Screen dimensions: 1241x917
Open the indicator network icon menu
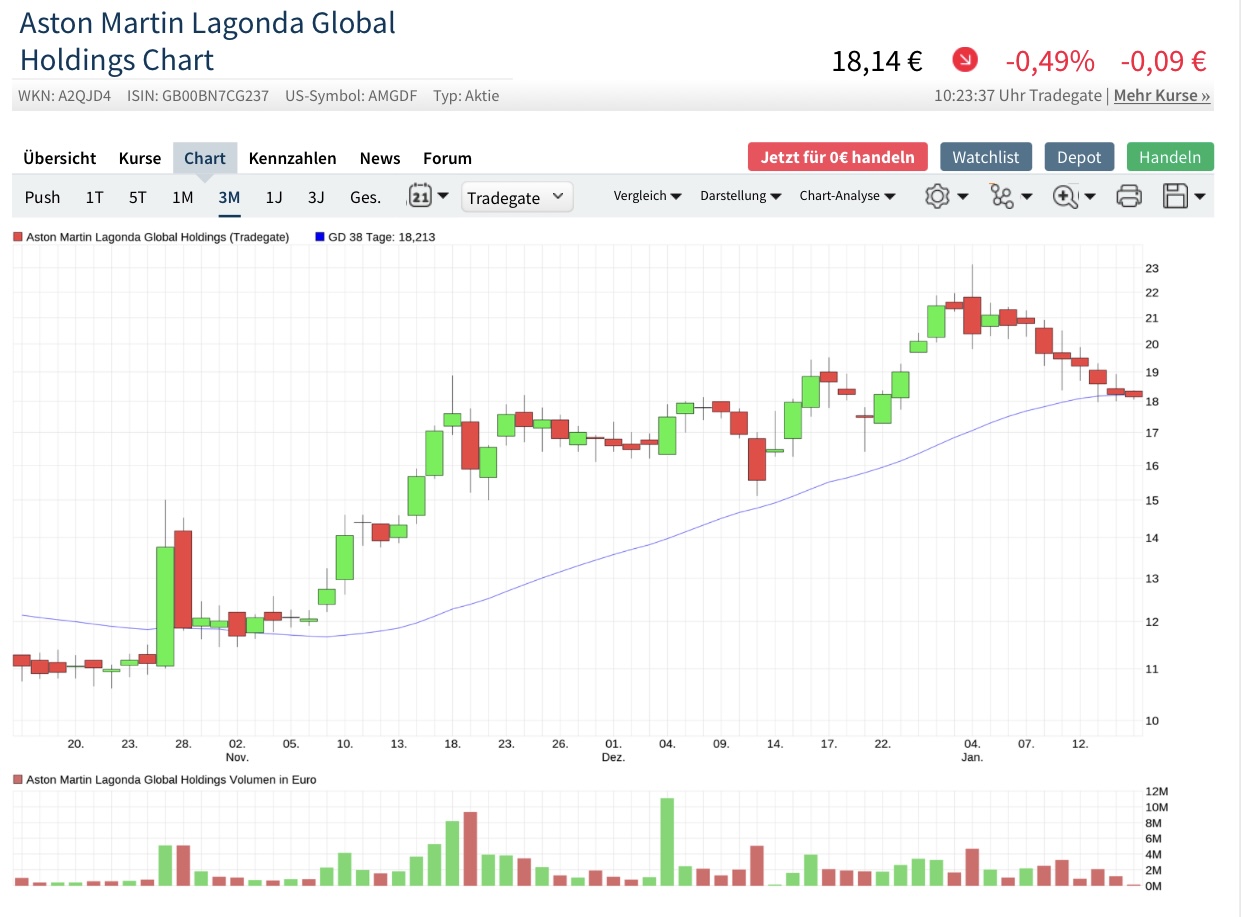tap(1010, 196)
